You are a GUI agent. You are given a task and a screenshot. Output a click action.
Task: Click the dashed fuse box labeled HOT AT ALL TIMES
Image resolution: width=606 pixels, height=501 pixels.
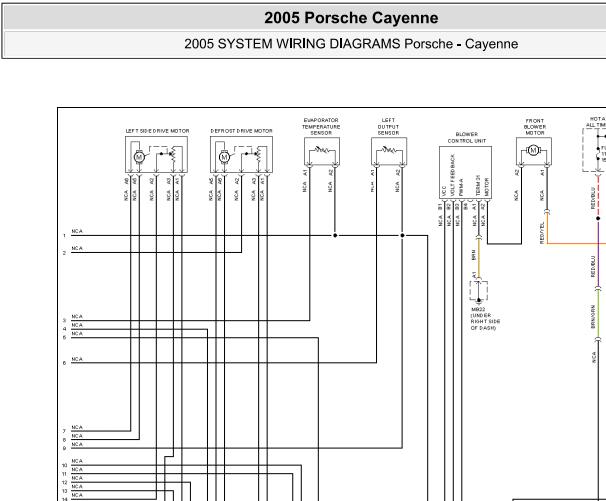tap(594, 150)
